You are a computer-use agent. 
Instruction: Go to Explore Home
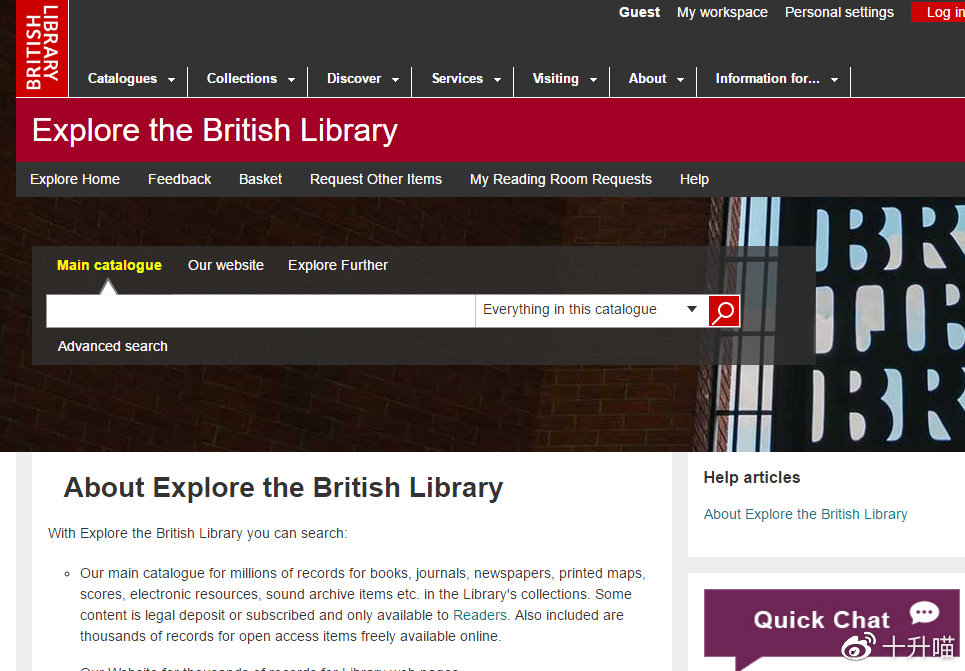pyautogui.click(x=75, y=179)
